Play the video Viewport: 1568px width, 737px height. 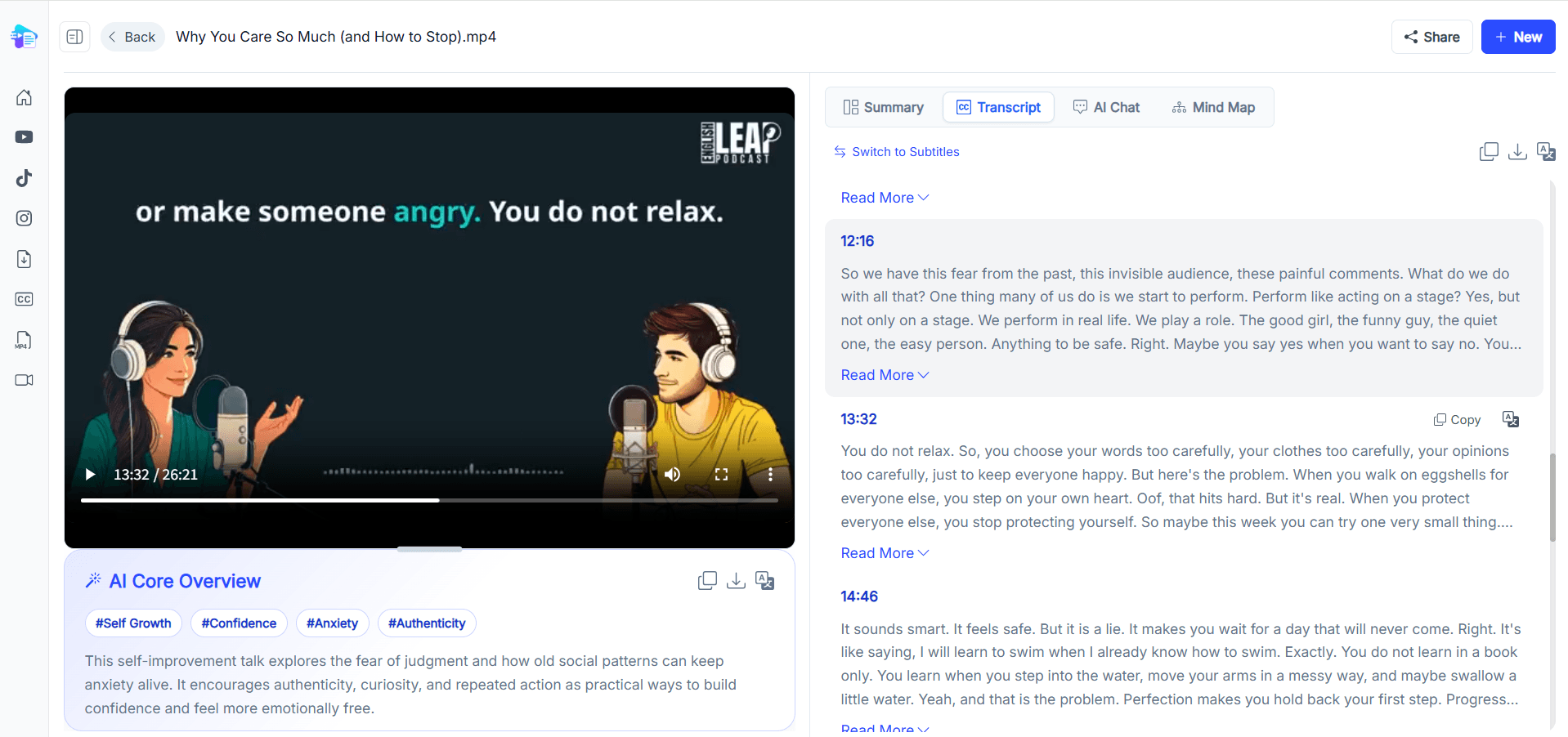click(x=91, y=475)
